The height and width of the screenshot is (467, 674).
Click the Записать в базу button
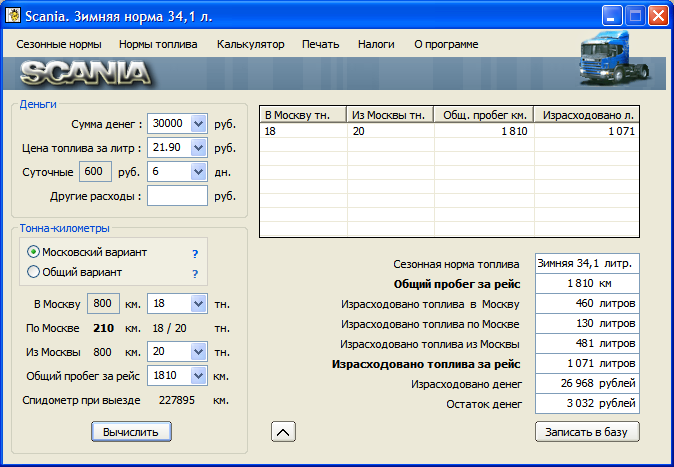(587, 432)
